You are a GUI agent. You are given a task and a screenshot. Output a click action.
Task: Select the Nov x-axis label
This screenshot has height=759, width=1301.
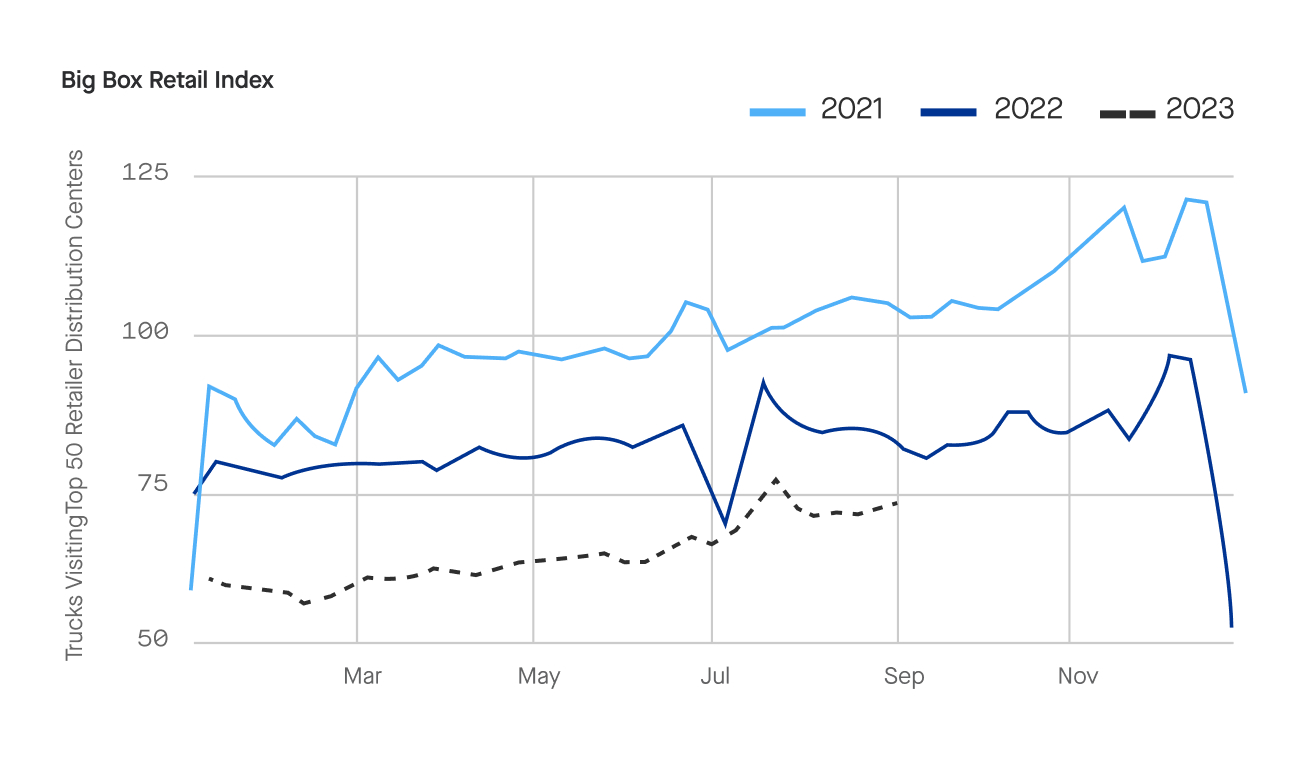coord(1078,677)
